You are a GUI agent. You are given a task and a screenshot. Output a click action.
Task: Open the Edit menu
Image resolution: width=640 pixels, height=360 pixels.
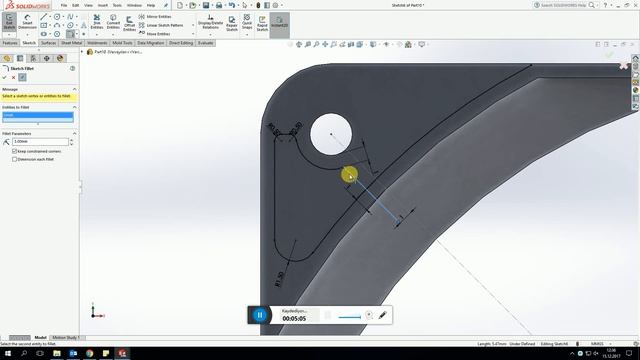[76, 5]
